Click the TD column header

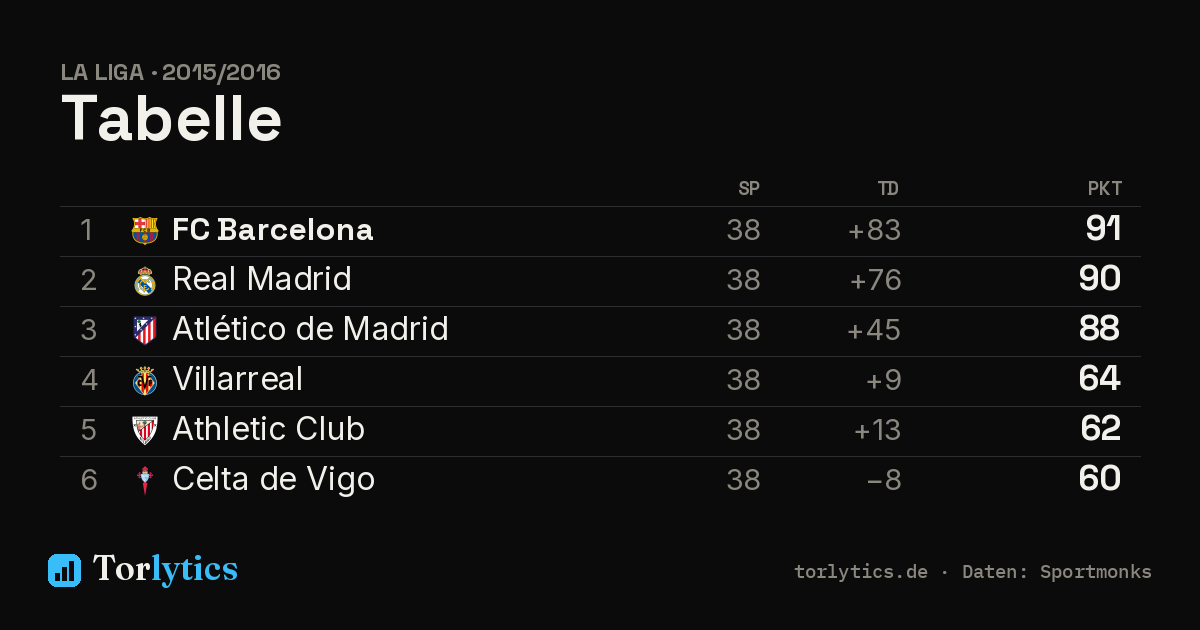[x=888, y=189]
